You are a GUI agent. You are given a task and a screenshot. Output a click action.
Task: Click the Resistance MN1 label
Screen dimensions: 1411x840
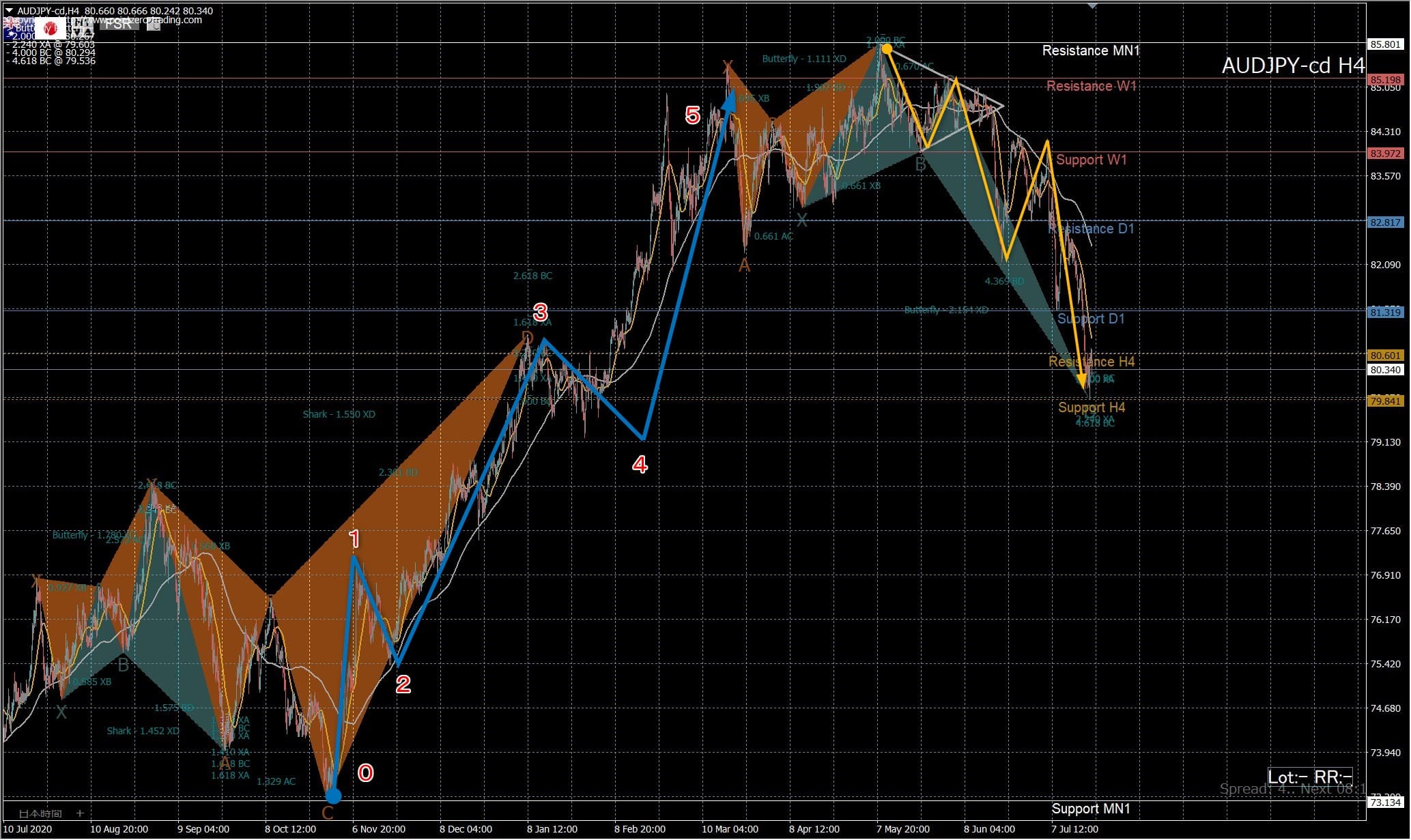1090,50
